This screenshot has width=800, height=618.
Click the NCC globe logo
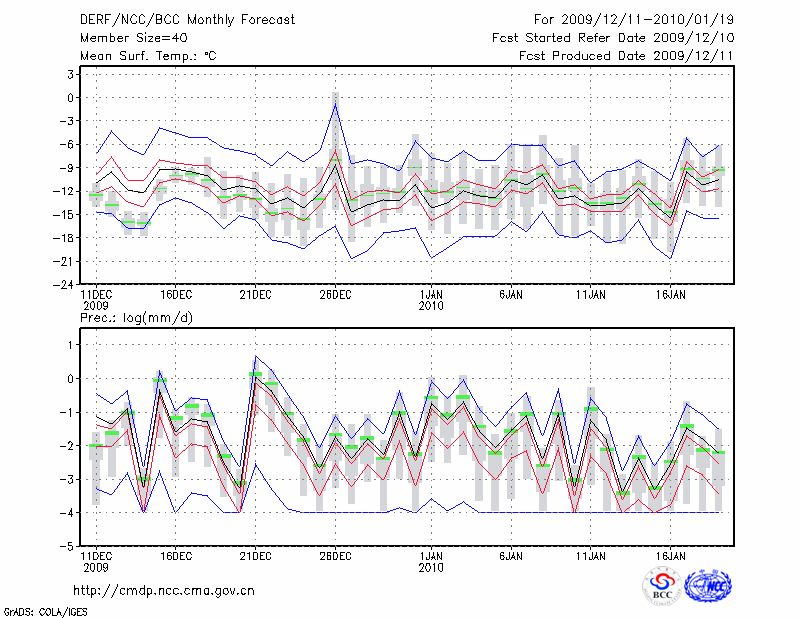(706, 586)
